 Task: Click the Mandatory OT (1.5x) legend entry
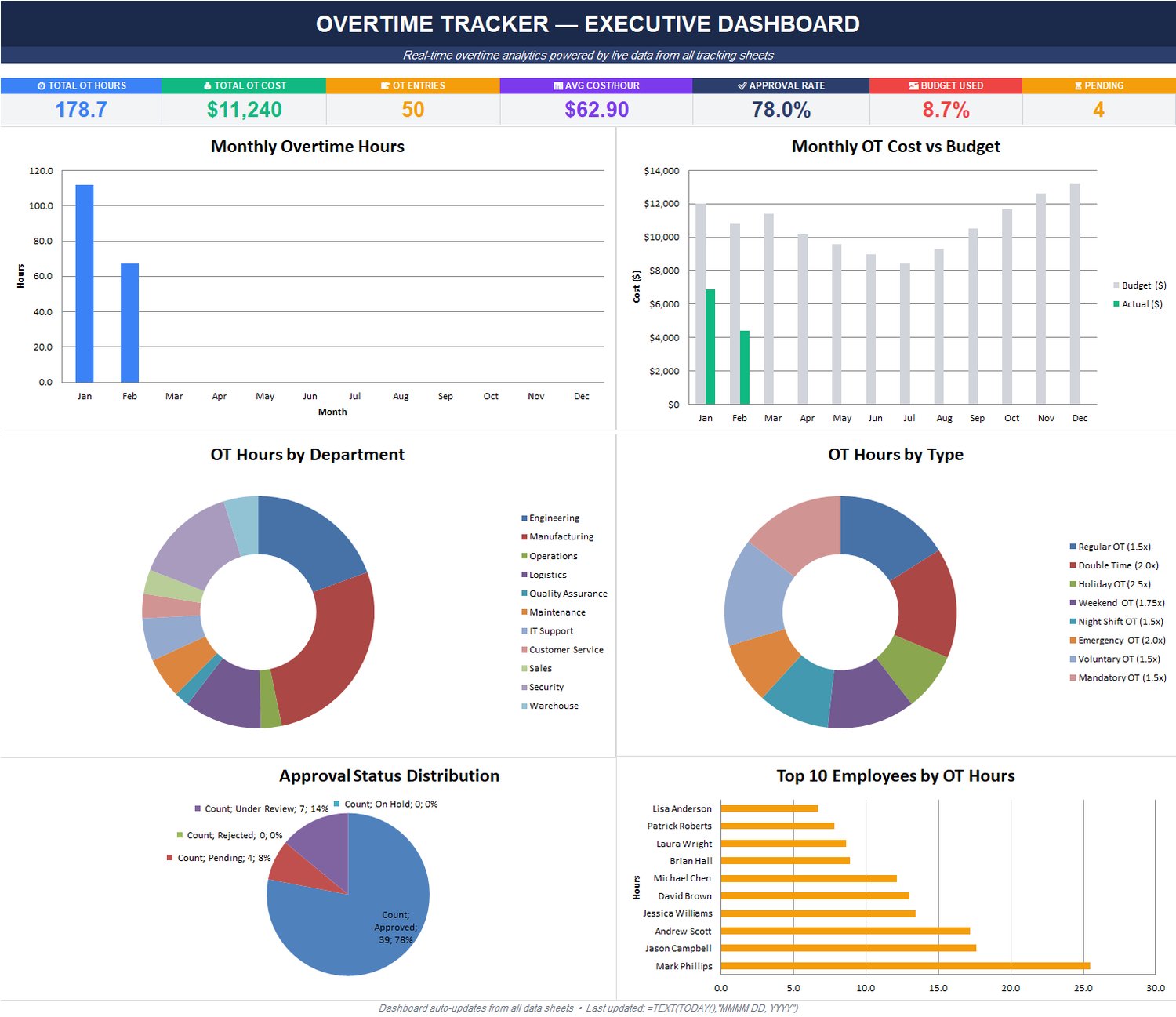pyautogui.click(x=1118, y=678)
